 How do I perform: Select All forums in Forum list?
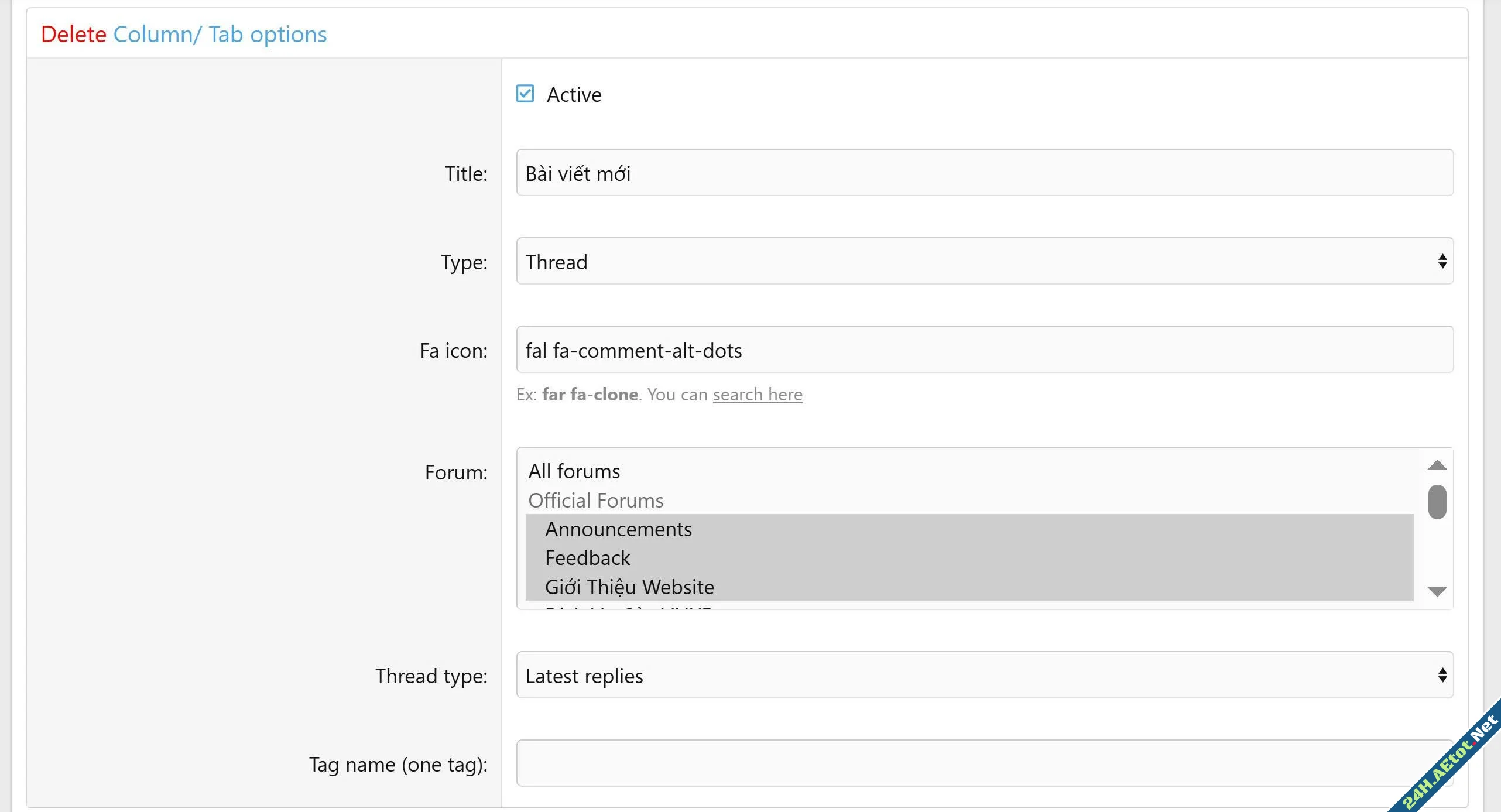coord(574,471)
